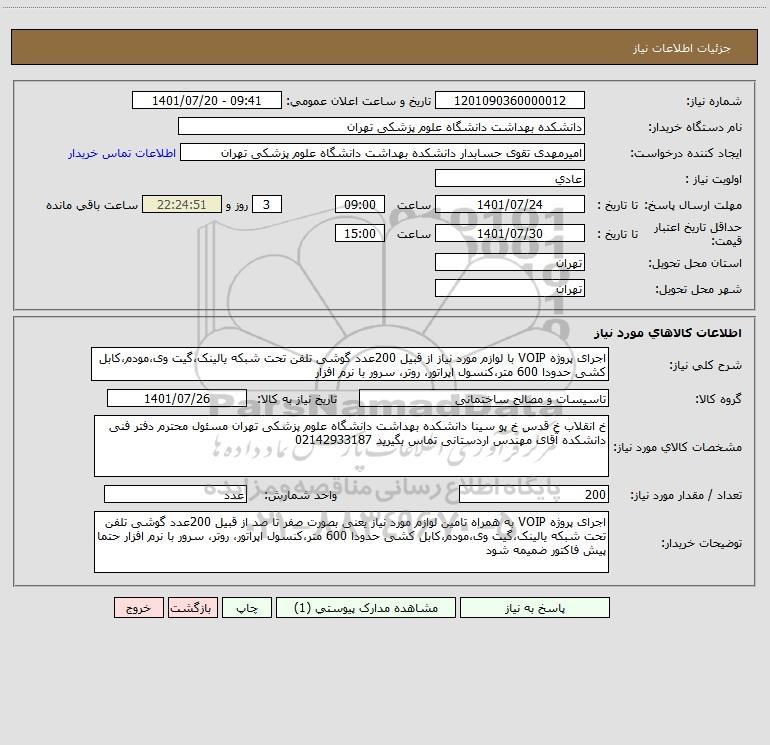Click the delivery city field 'تهران'

tap(510, 288)
